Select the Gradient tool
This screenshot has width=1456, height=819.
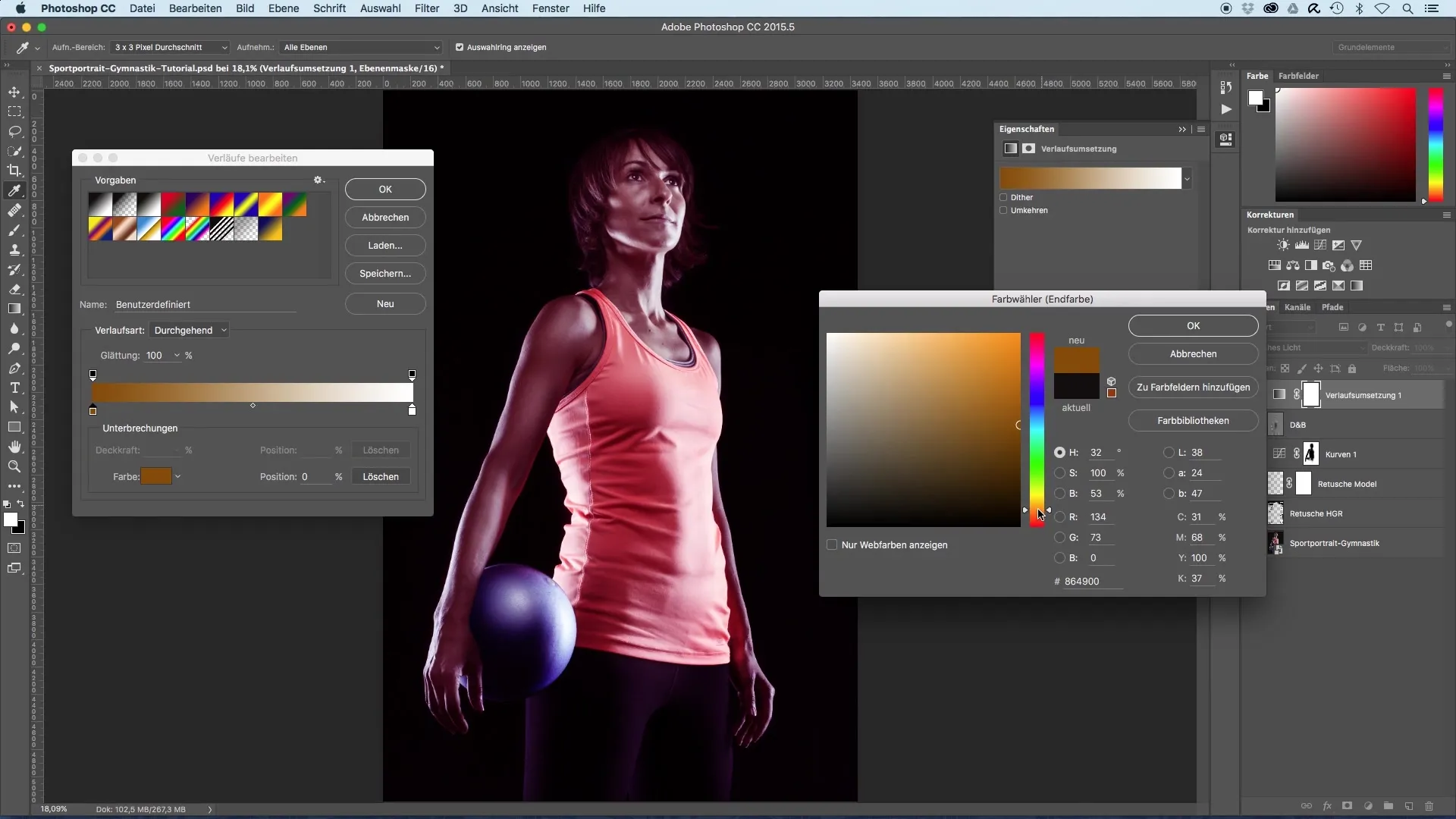pyautogui.click(x=14, y=309)
